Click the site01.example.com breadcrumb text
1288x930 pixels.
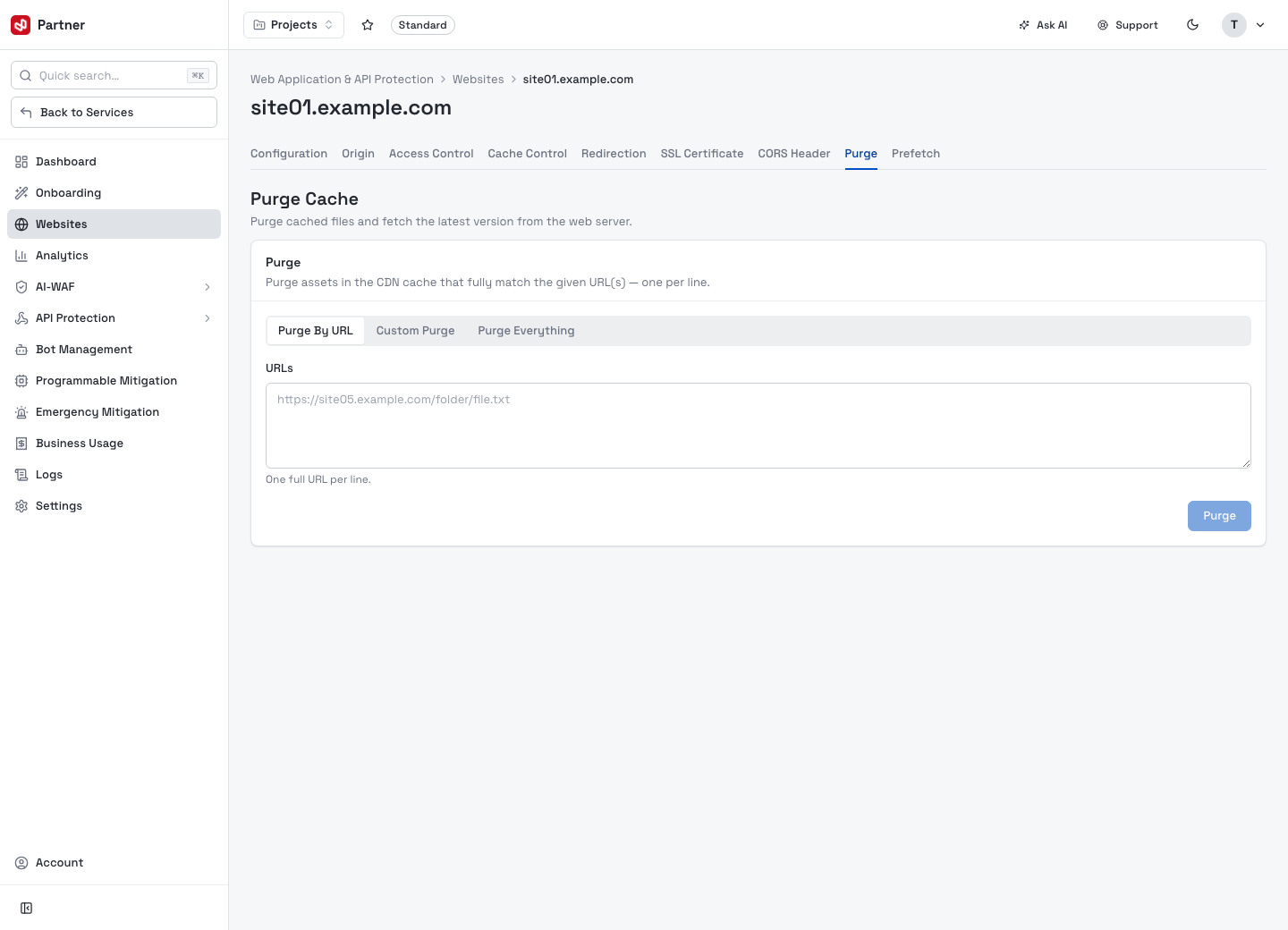578,80
